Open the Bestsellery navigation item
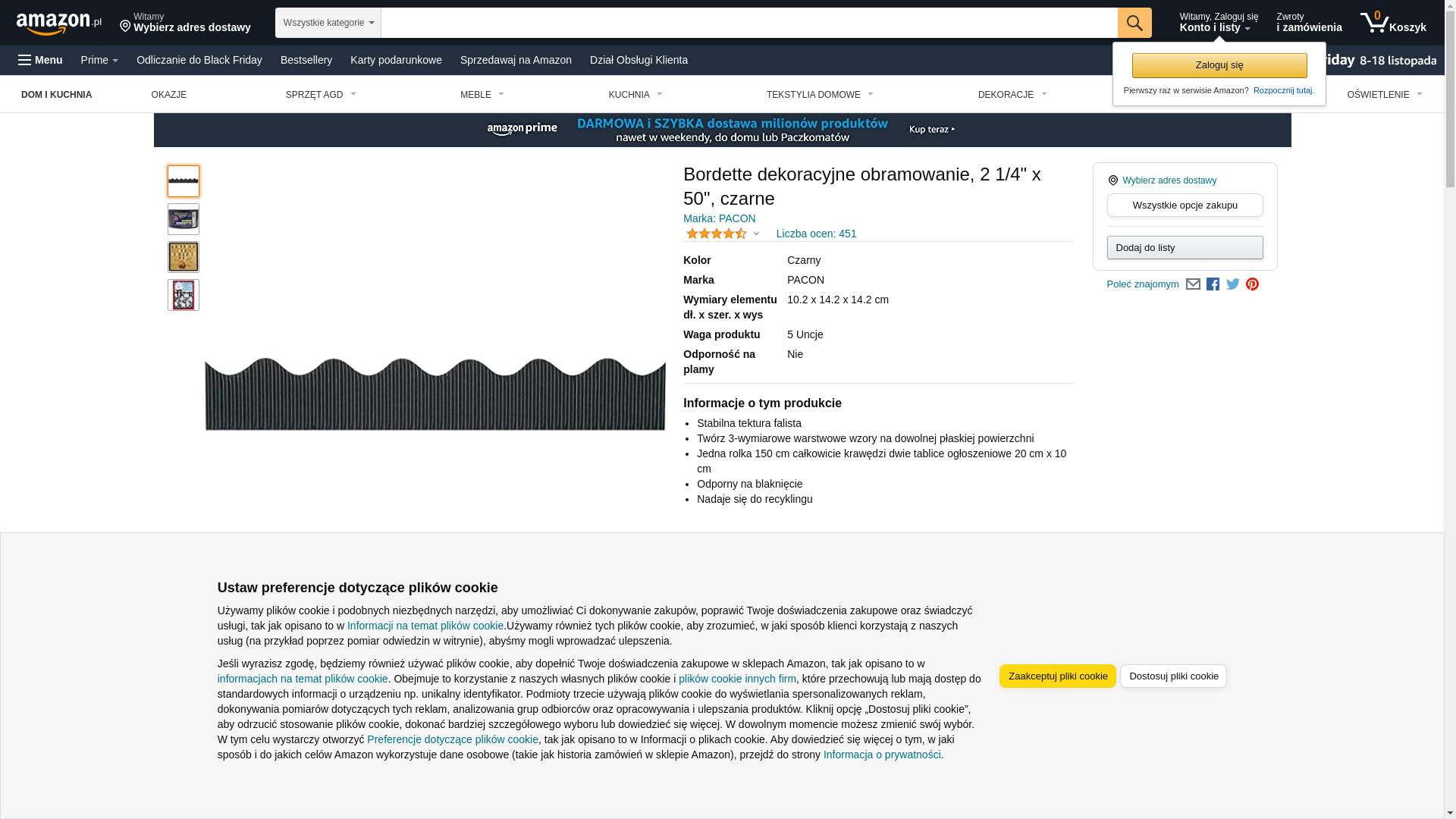 point(306,60)
